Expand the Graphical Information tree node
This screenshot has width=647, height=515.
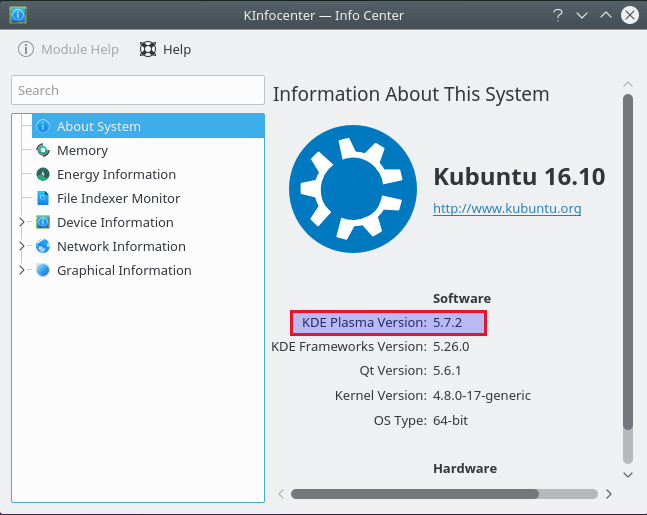tap(22, 270)
